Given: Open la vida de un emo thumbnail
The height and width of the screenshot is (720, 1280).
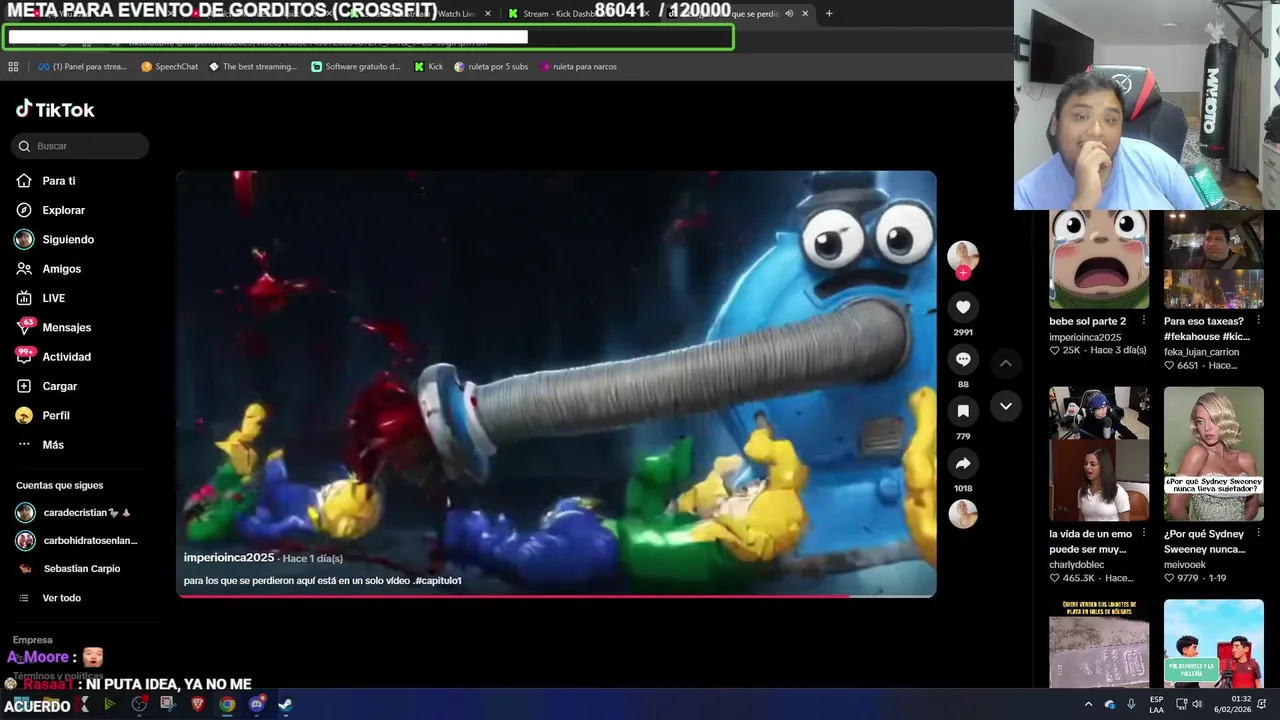Looking at the screenshot, I should (x=1099, y=454).
